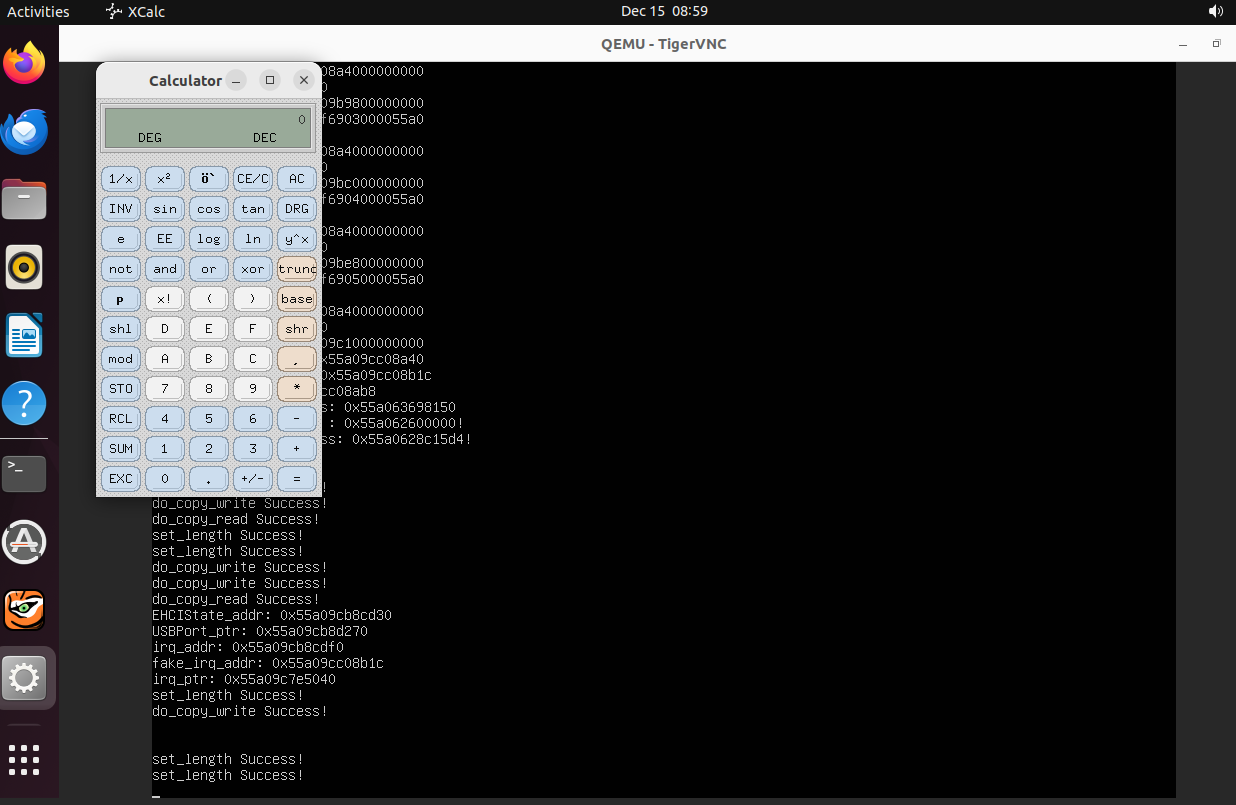
Task: Launch Thunderbird mail from the dock
Action: tap(25, 132)
